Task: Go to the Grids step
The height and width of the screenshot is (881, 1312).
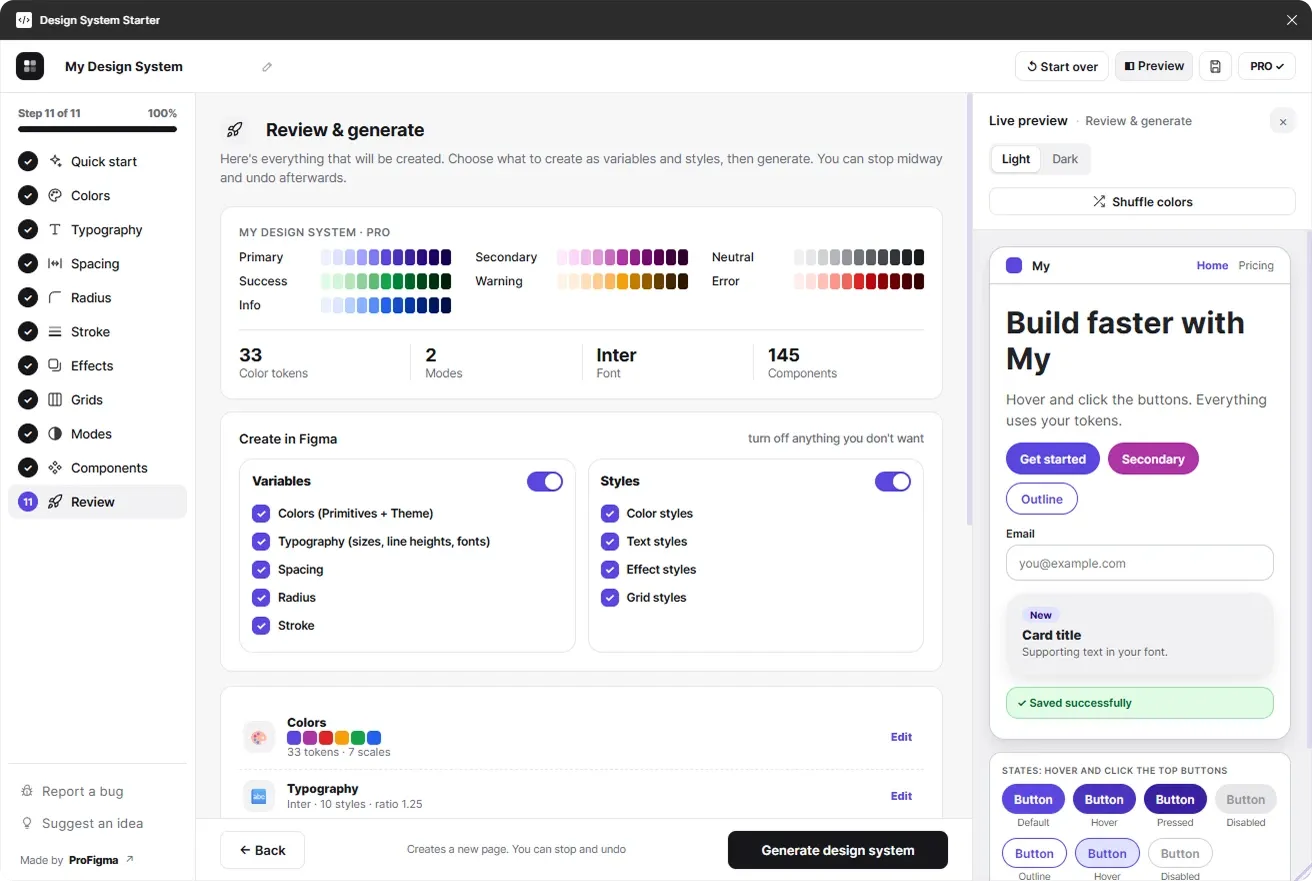Action: tap(97, 399)
